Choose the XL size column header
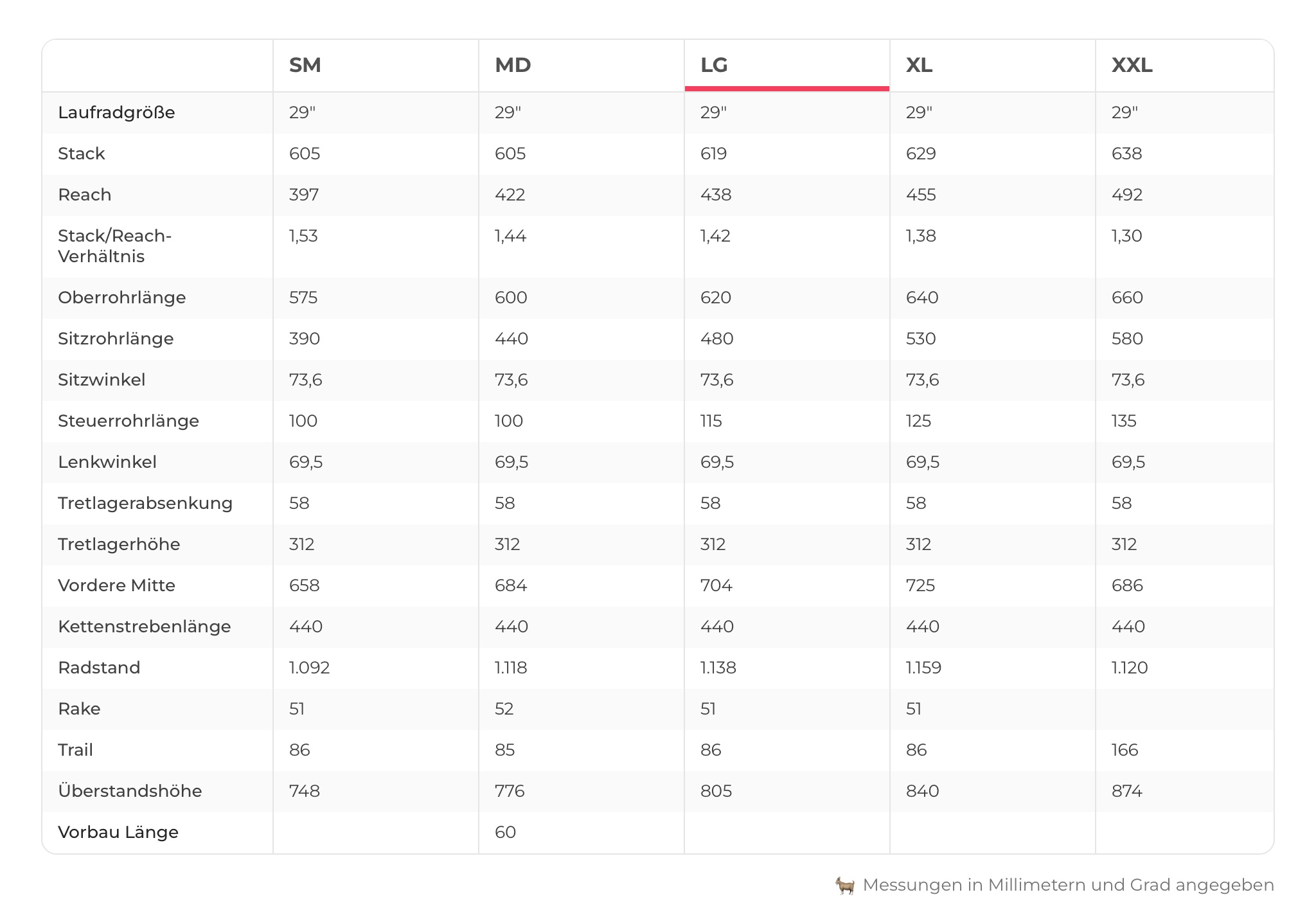1316x917 pixels. pos(920,66)
